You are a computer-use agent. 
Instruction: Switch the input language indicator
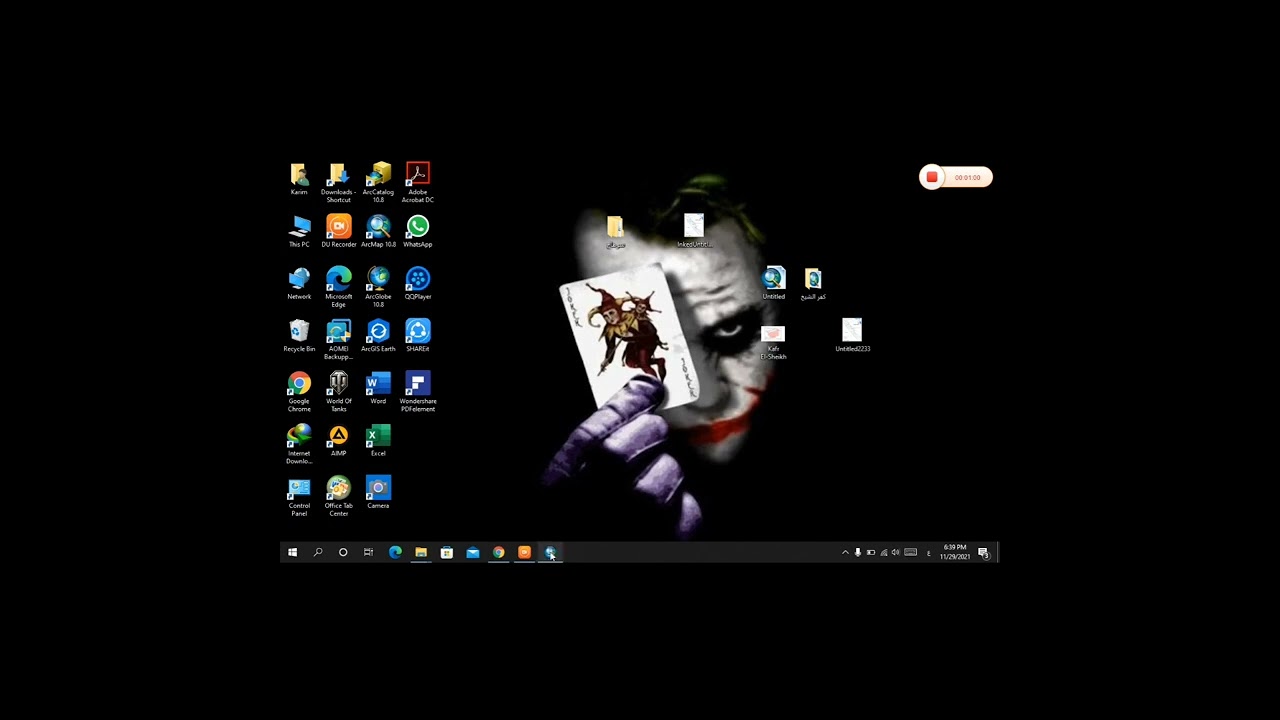coord(929,552)
